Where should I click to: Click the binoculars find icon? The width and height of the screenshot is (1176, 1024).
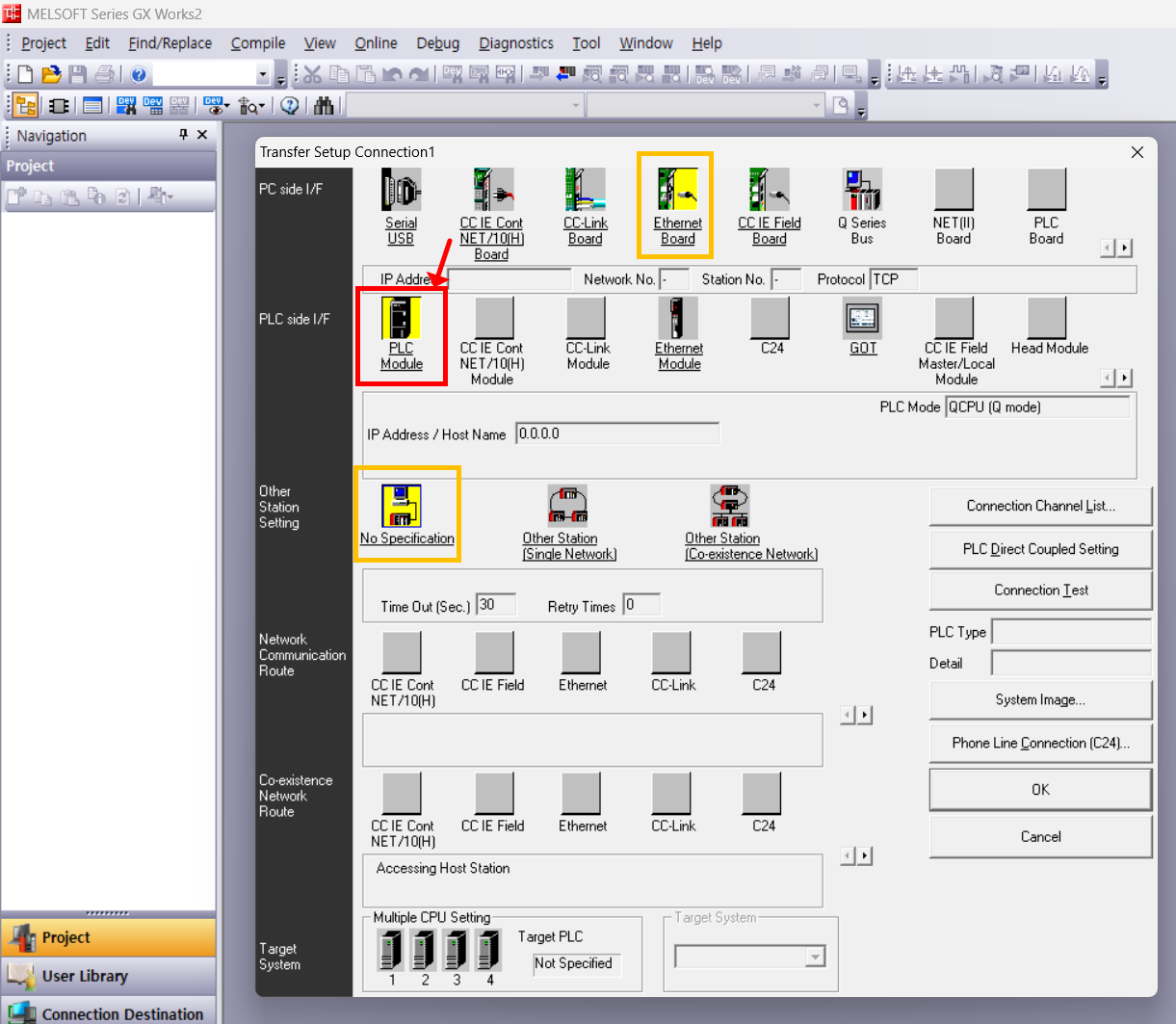[x=324, y=105]
